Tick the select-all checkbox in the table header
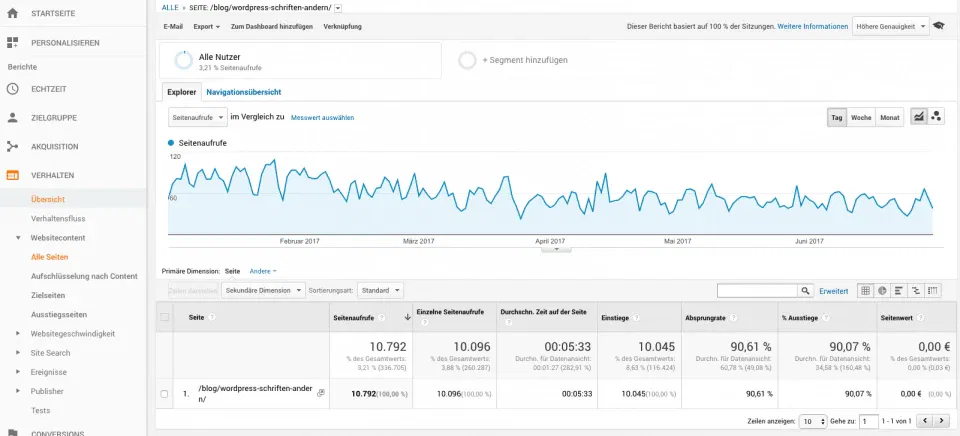 coord(164,317)
